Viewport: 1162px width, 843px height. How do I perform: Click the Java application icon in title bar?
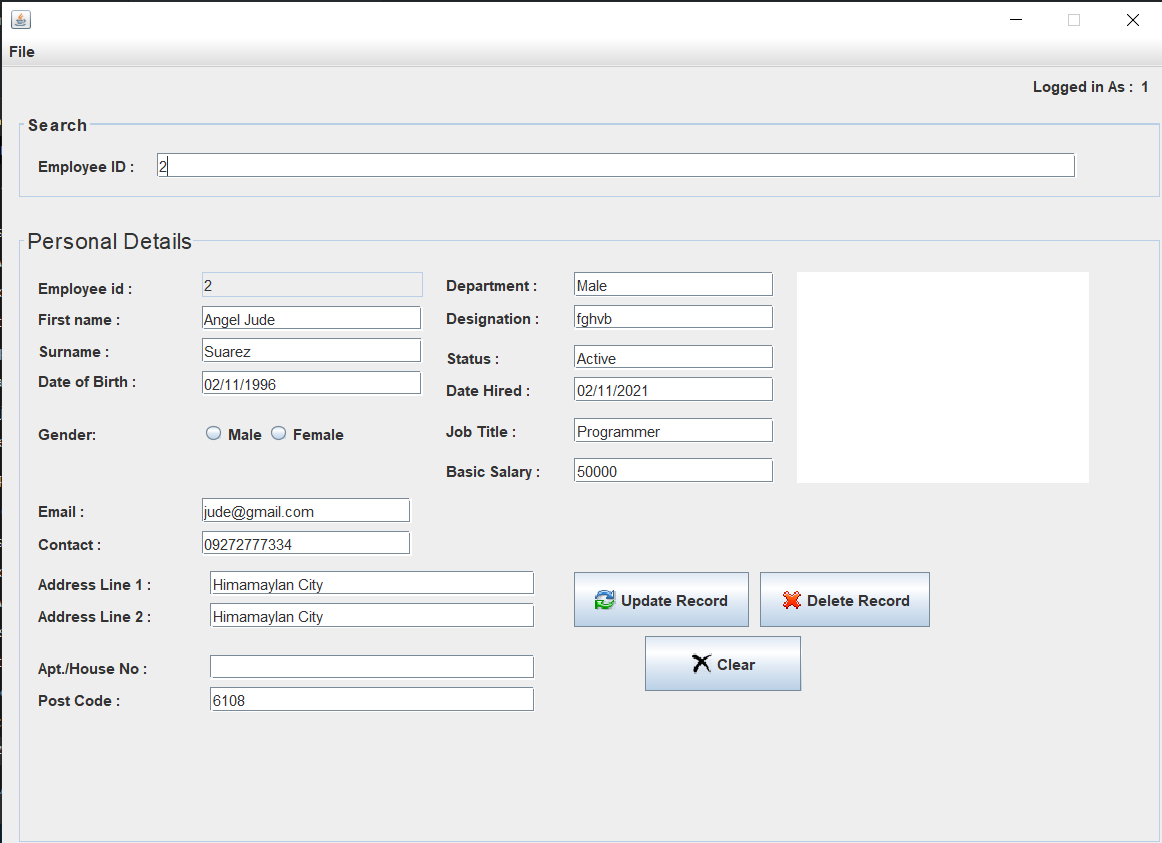[x=21, y=19]
